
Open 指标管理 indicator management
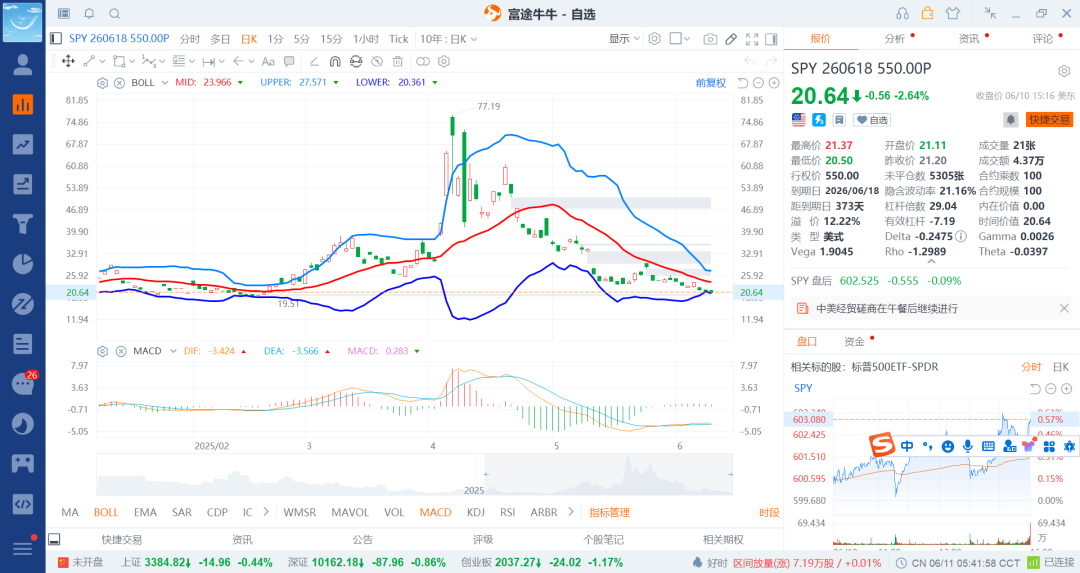[x=610, y=512]
